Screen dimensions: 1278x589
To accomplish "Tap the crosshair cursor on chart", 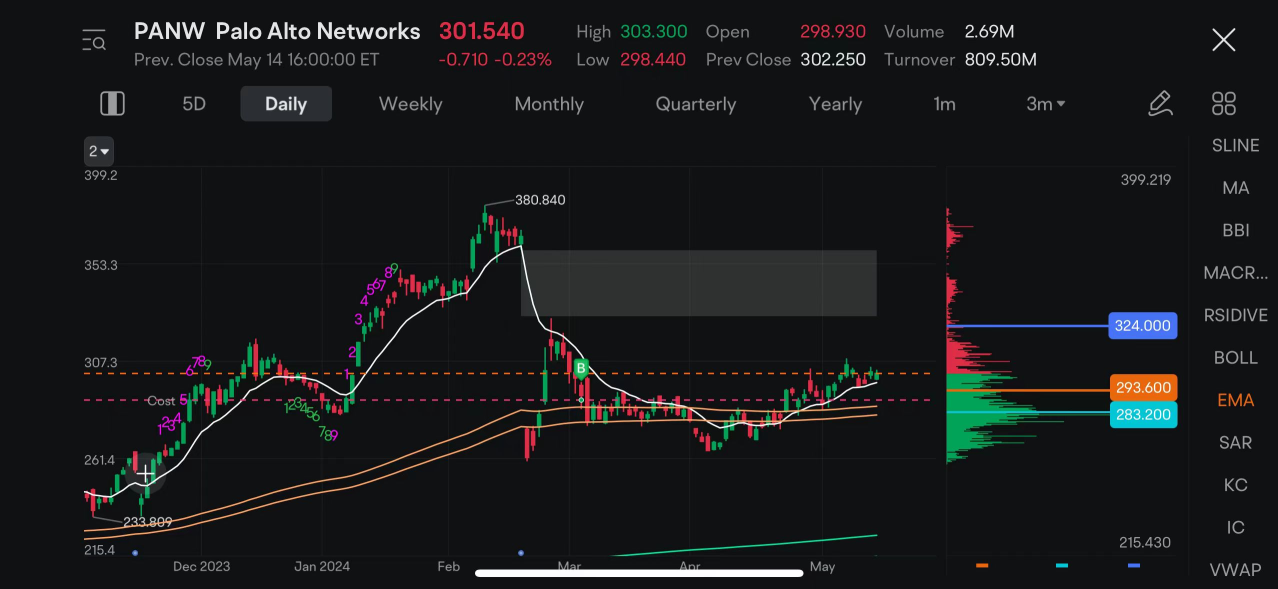I will pos(146,472).
